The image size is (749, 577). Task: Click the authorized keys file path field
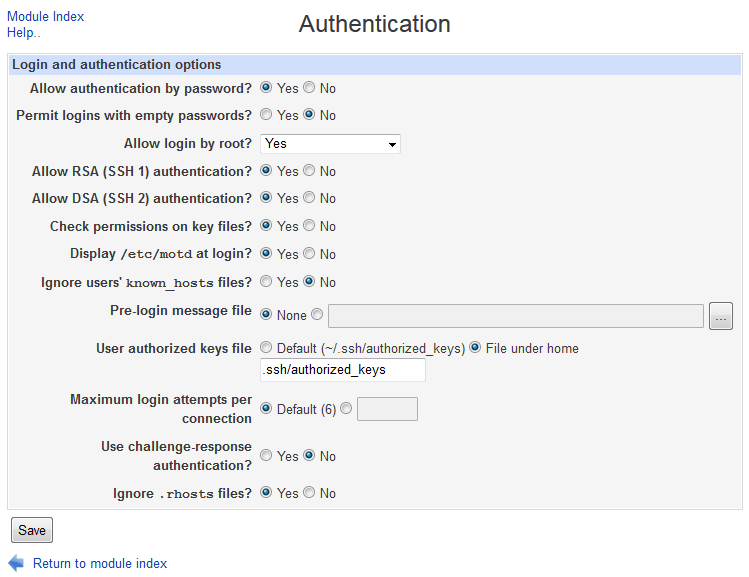342,370
